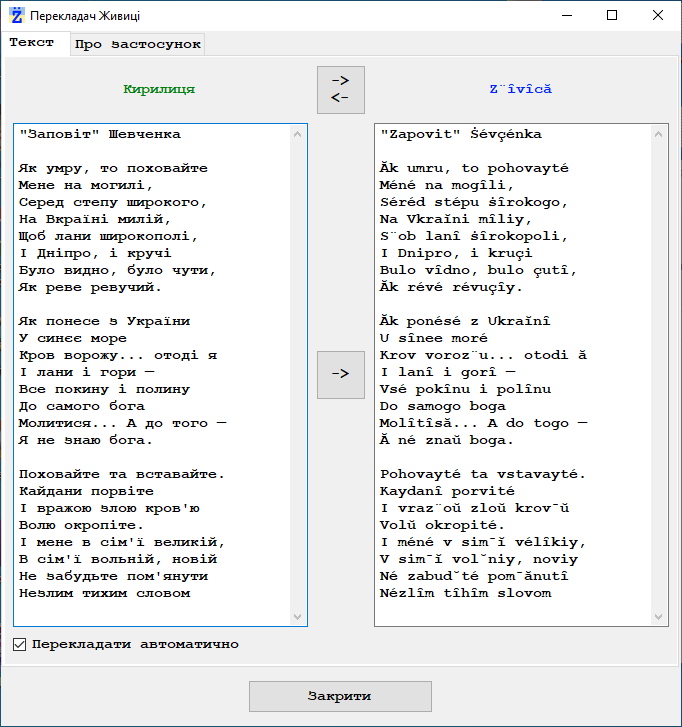Minimize the Перекладач Живиці window
Screen dimensions: 682x727
click(x=565, y=15)
